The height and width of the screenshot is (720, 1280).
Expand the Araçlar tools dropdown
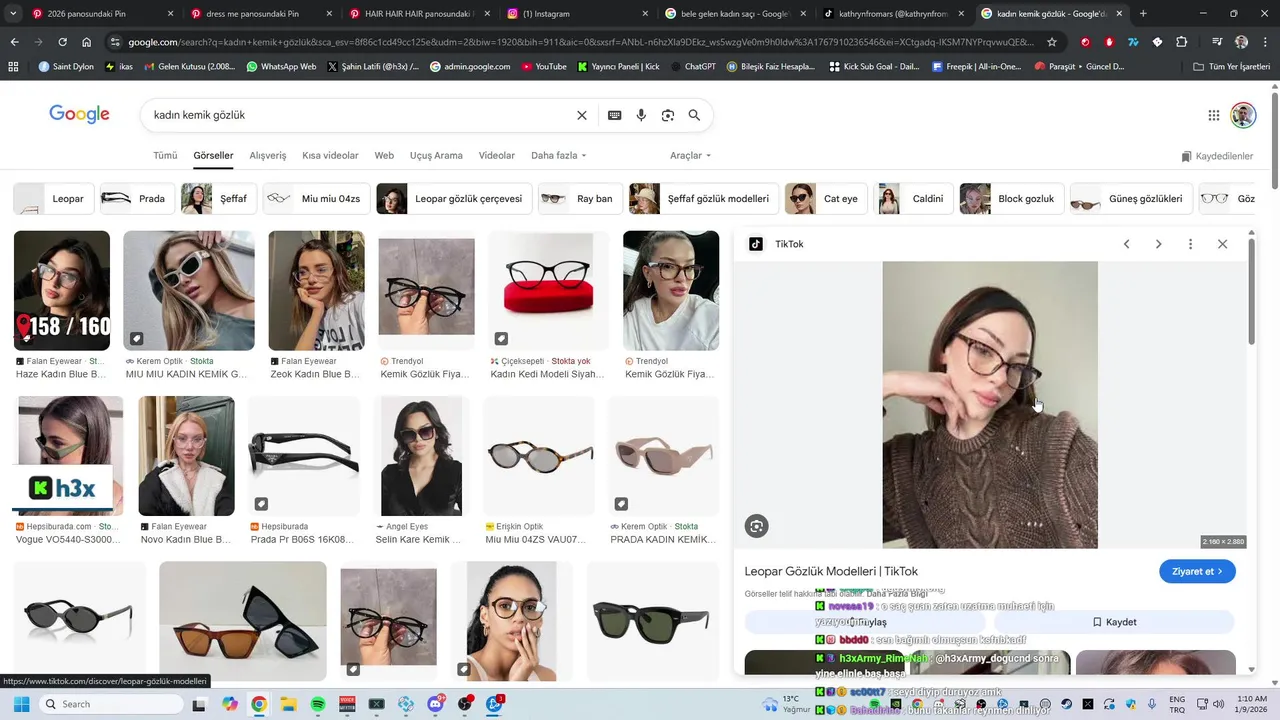coord(690,156)
